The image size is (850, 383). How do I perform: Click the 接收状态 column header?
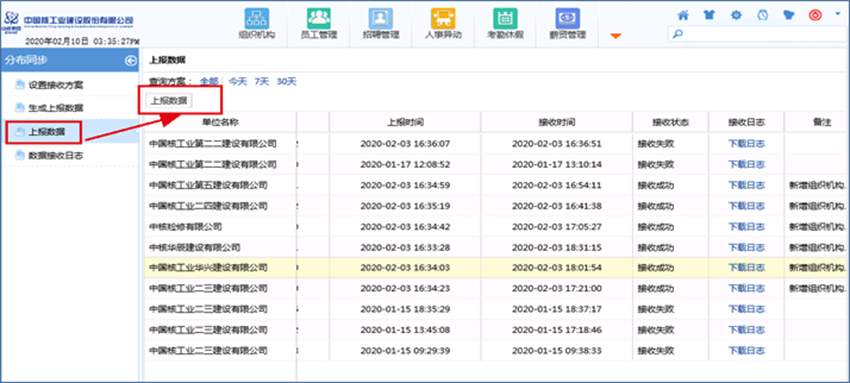coord(671,122)
